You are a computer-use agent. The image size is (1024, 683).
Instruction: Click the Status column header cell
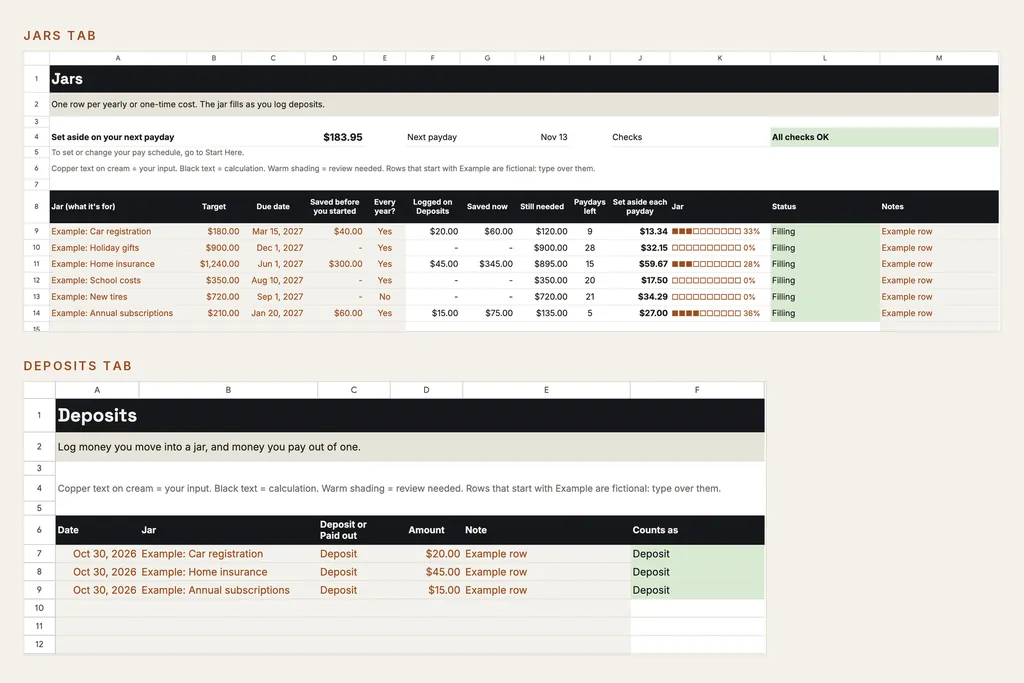[825, 206]
